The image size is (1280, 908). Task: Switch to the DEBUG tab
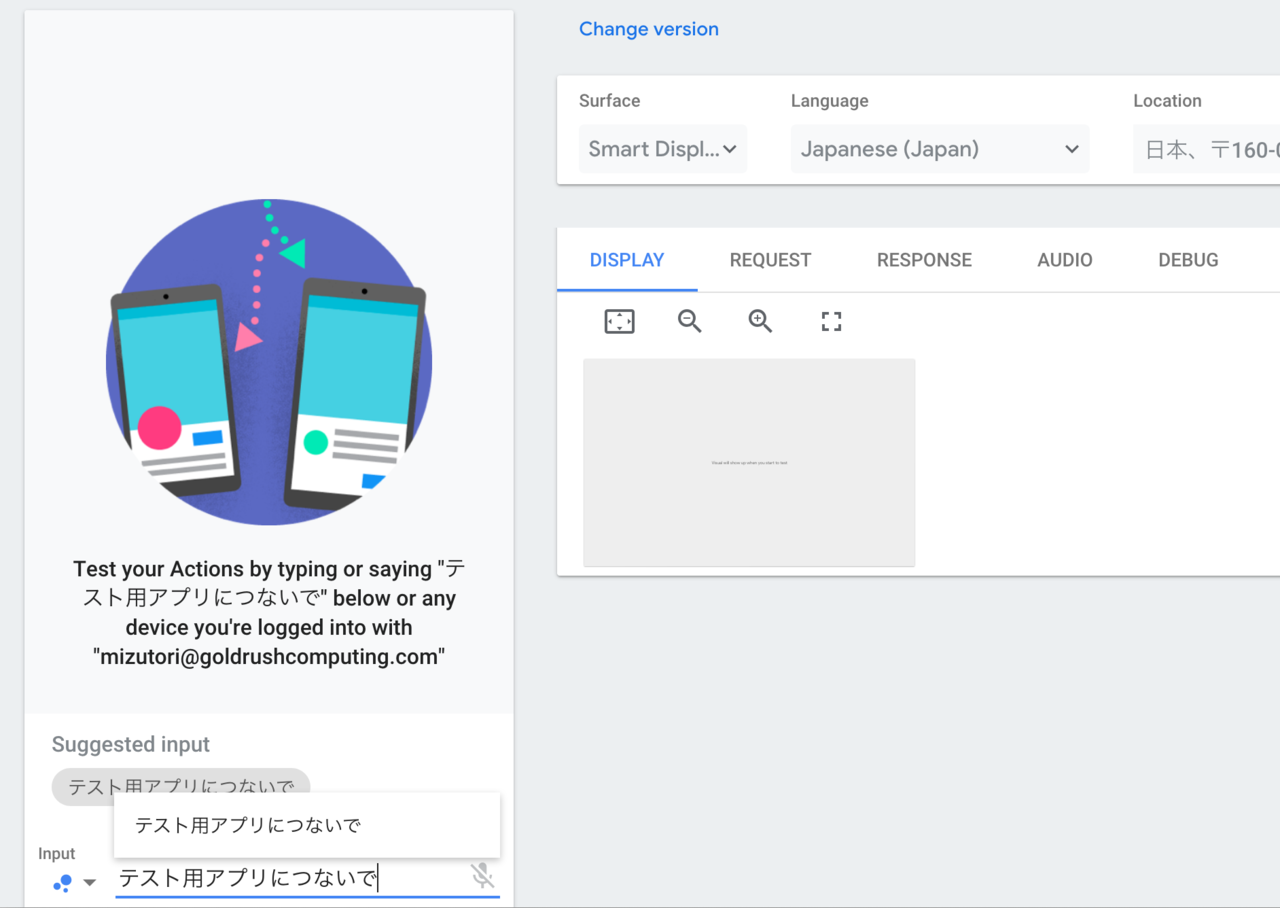(1188, 260)
